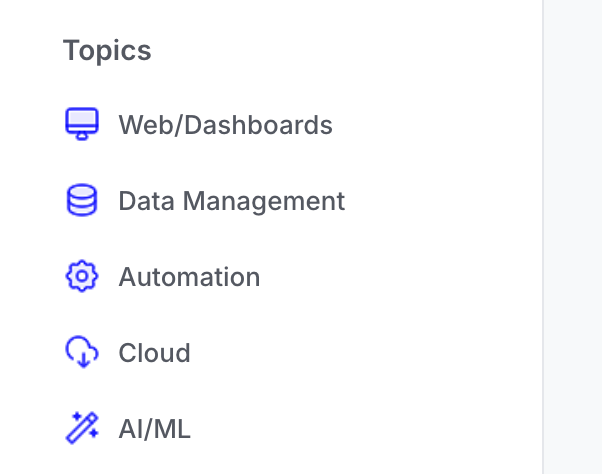This screenshot has width=602, height=474.
Task: Pick the Cloud entry under Topics
Action: pyautogui.click(x=154, y=353)
